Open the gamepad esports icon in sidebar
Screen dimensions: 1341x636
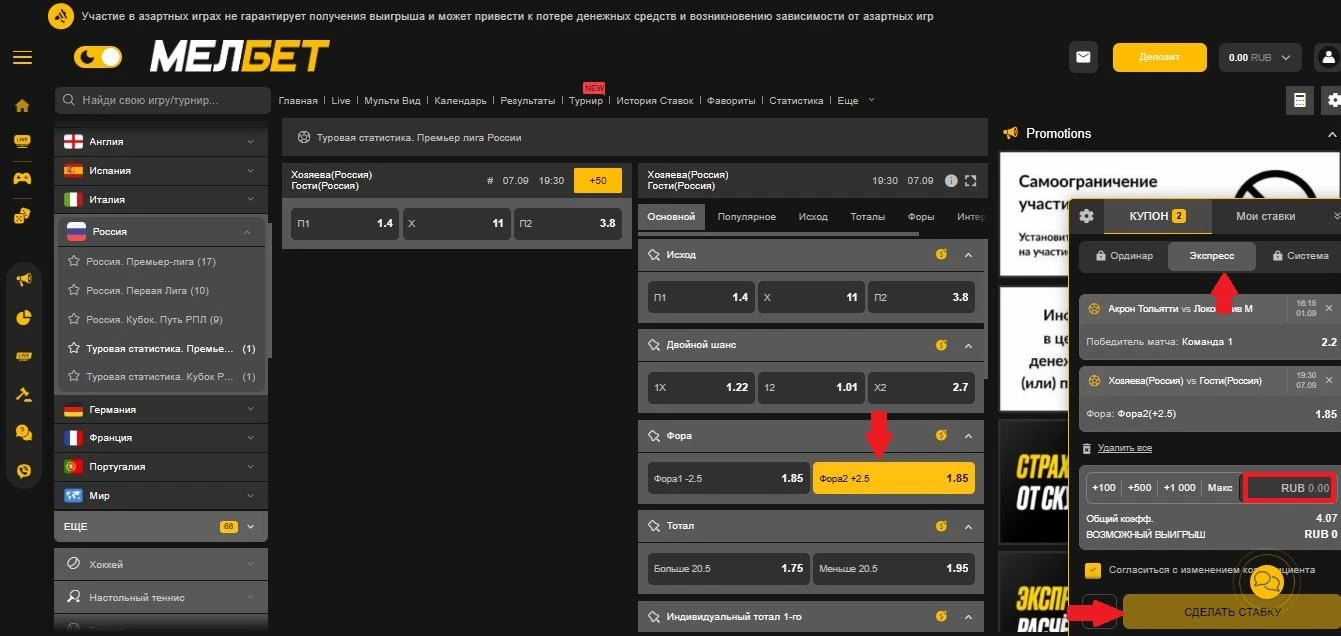(x=22, y=178)
